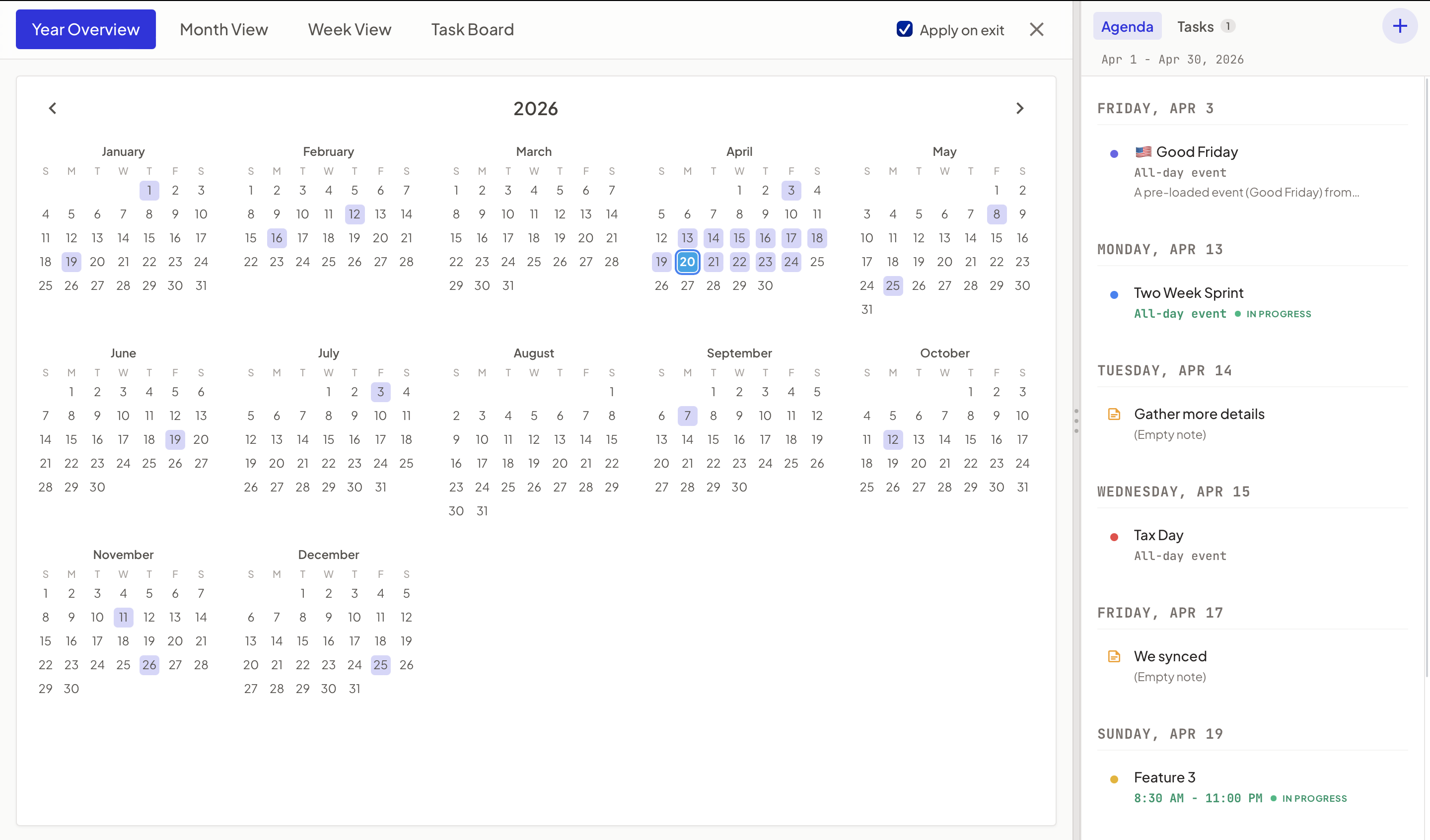Open the Task Board tab

coord(472,29)
